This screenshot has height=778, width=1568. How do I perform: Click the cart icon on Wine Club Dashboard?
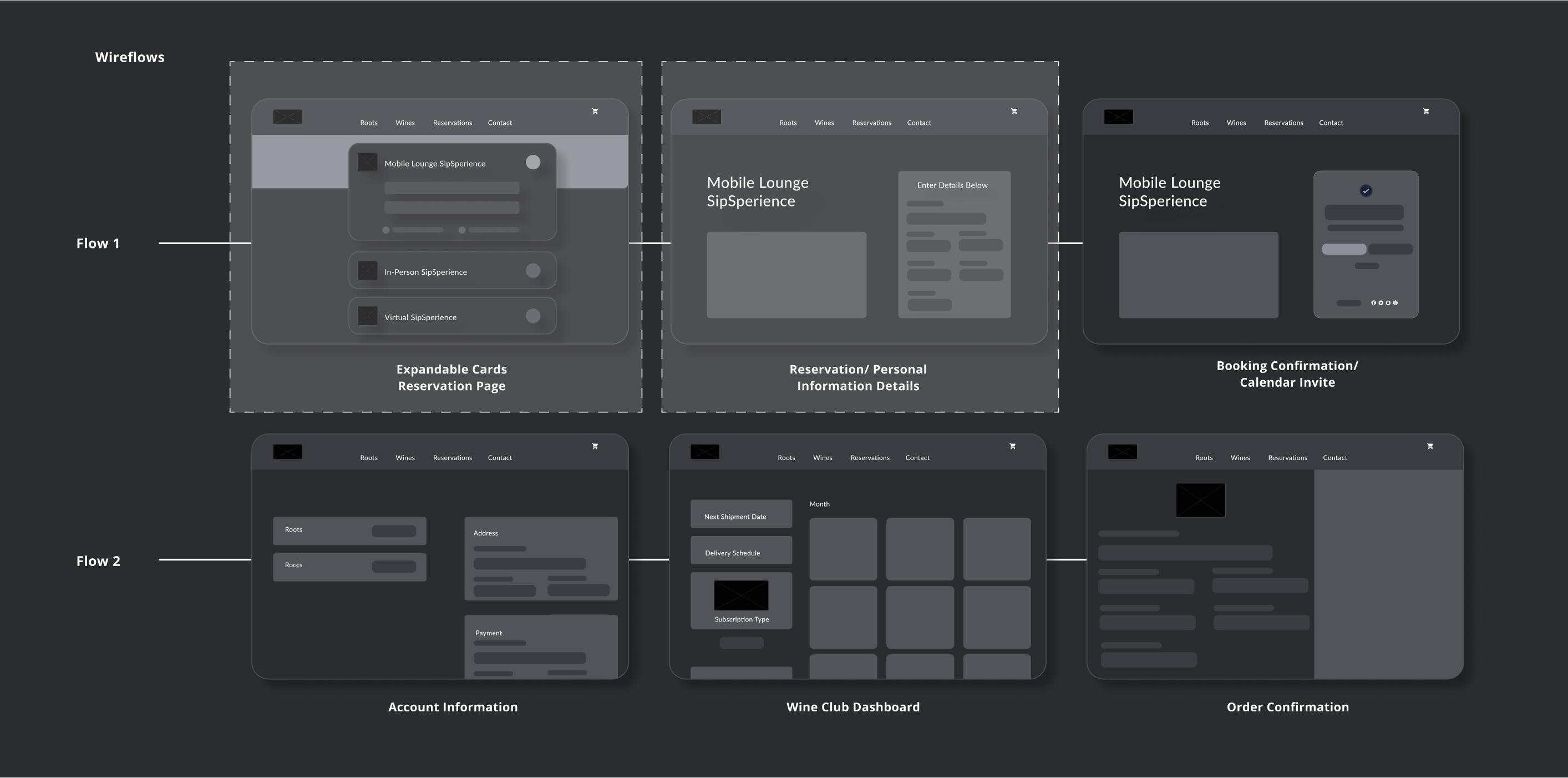point(1012,446)
